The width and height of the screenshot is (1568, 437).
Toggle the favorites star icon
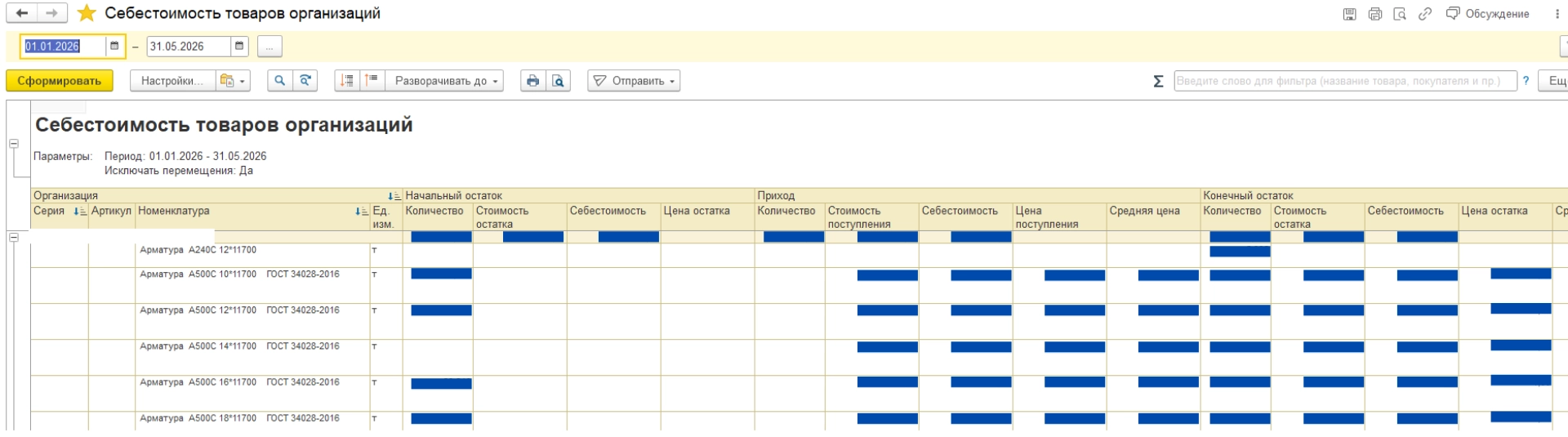(87, 13)
